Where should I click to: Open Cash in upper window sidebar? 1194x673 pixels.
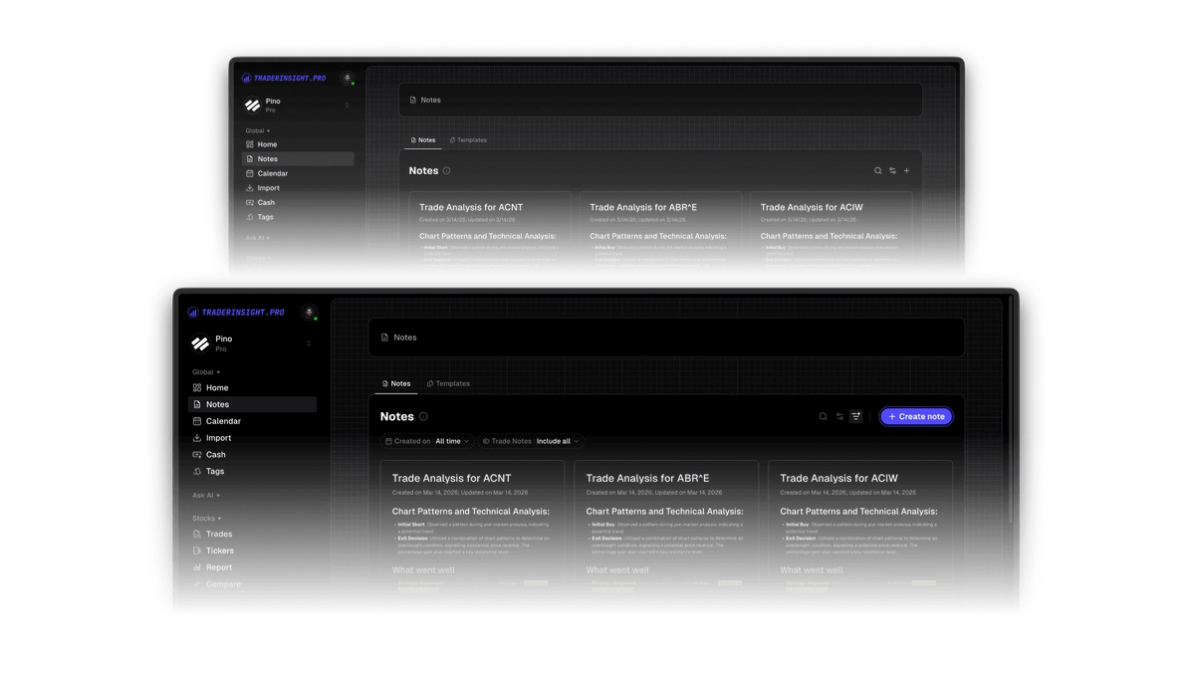pyautogui.click(x=298, y=202)
